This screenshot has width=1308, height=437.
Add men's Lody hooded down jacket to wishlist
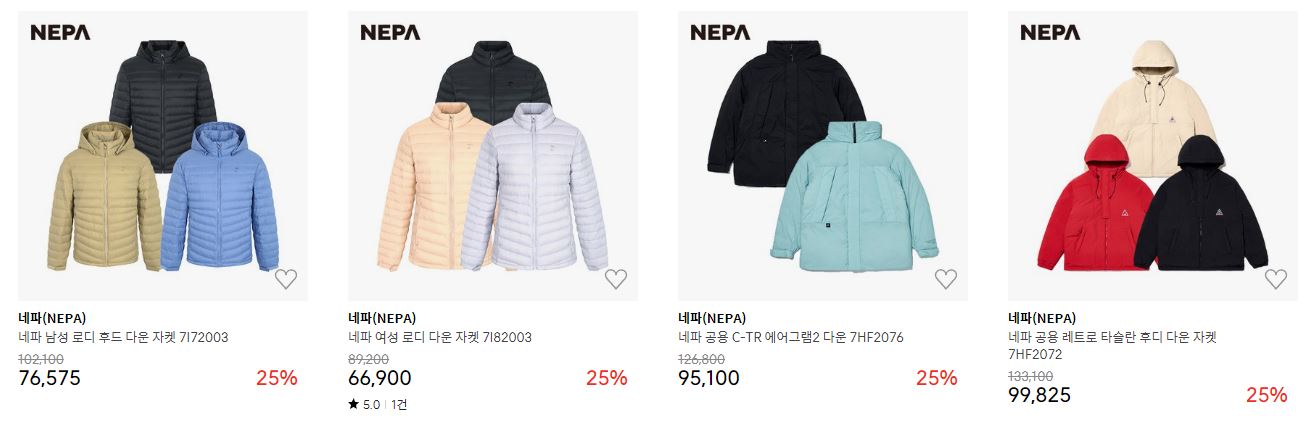click(286, 279)
